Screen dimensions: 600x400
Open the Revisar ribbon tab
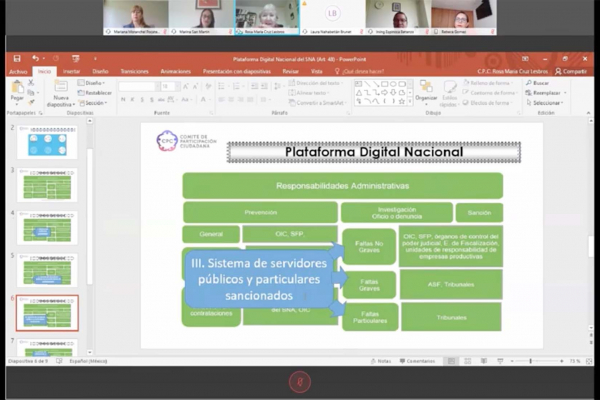pyautogui.click(x=290, y=72)
